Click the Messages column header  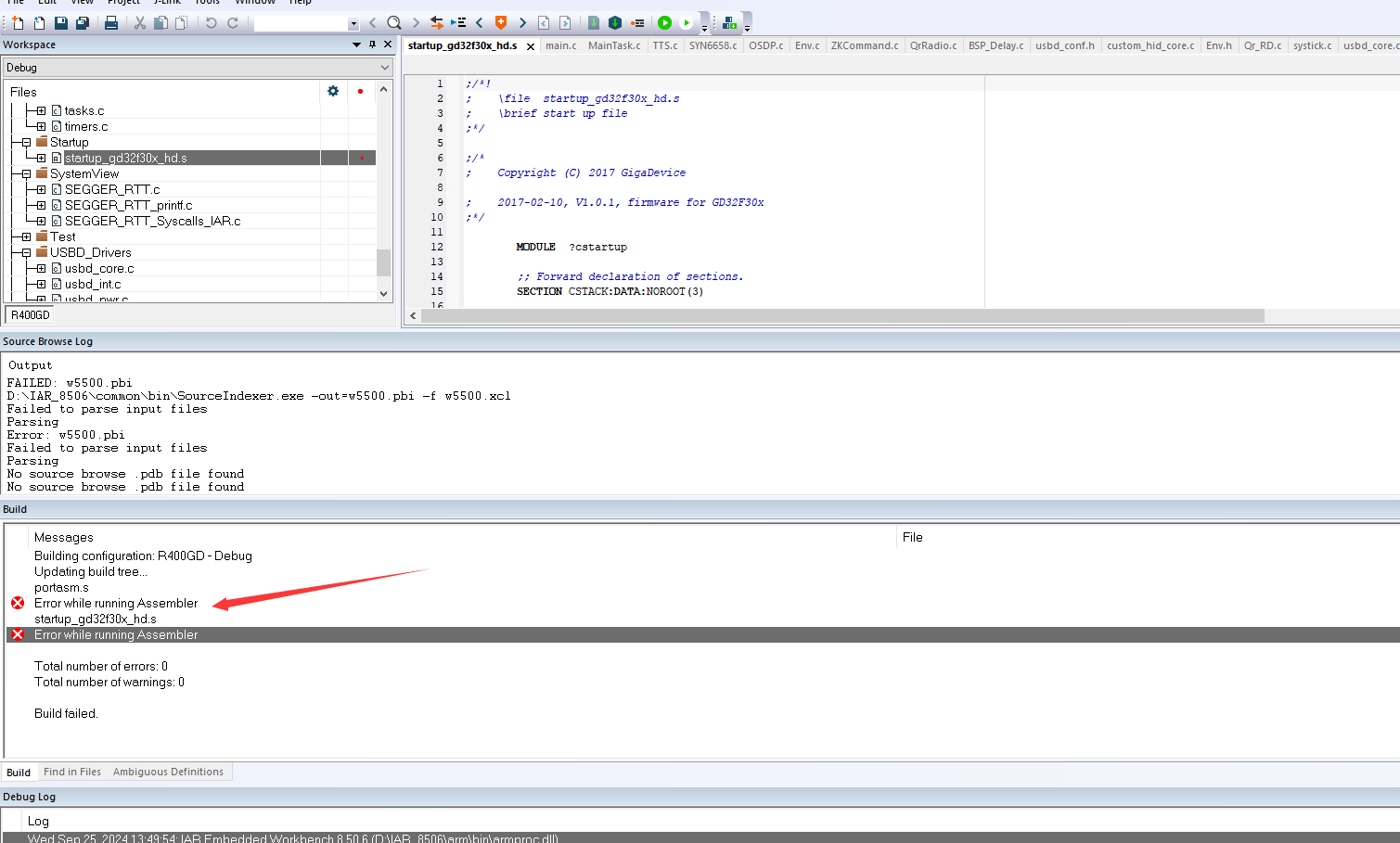click(63, 538)
